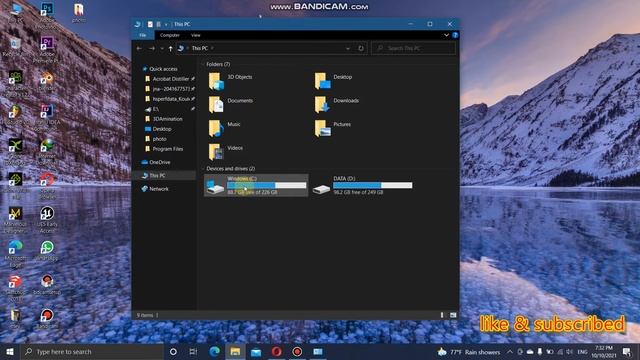Open the Downloads folder
This screenshot has height=360, width=640.
pos(337,104)
